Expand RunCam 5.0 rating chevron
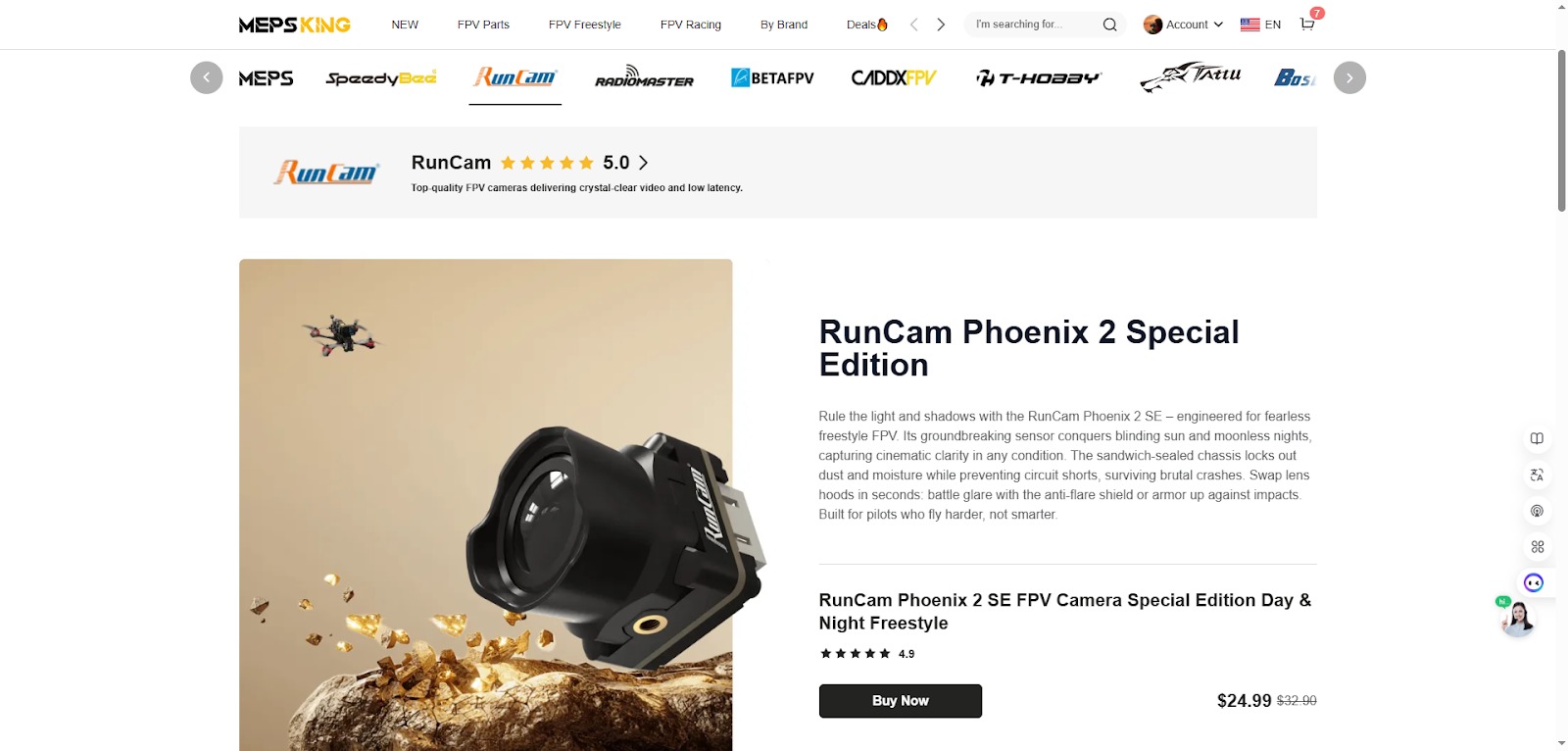 click(x=643, y=163)
